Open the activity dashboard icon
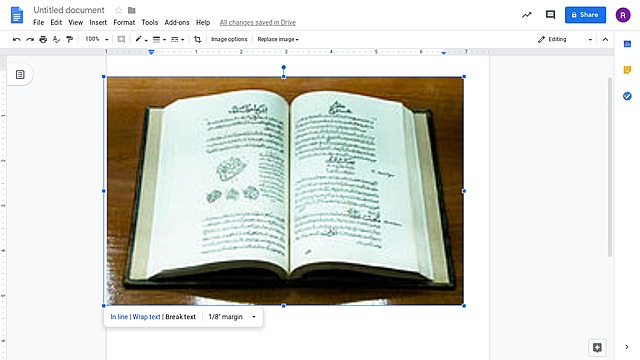 pos(527,15)
